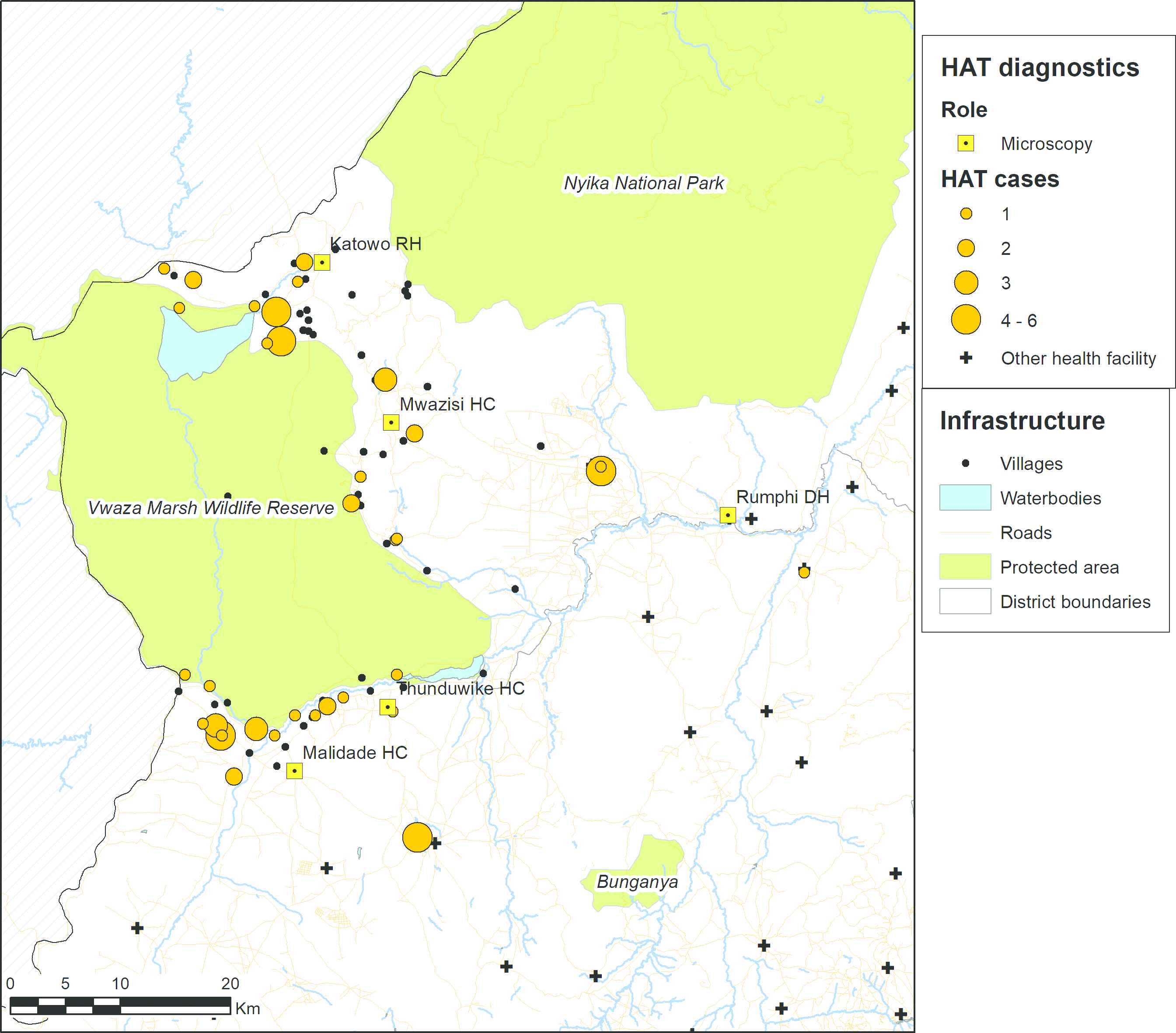This screenshot has height=1033, width=1176.
Task: Click the Infrastructure legend title
Action: 1022,421
